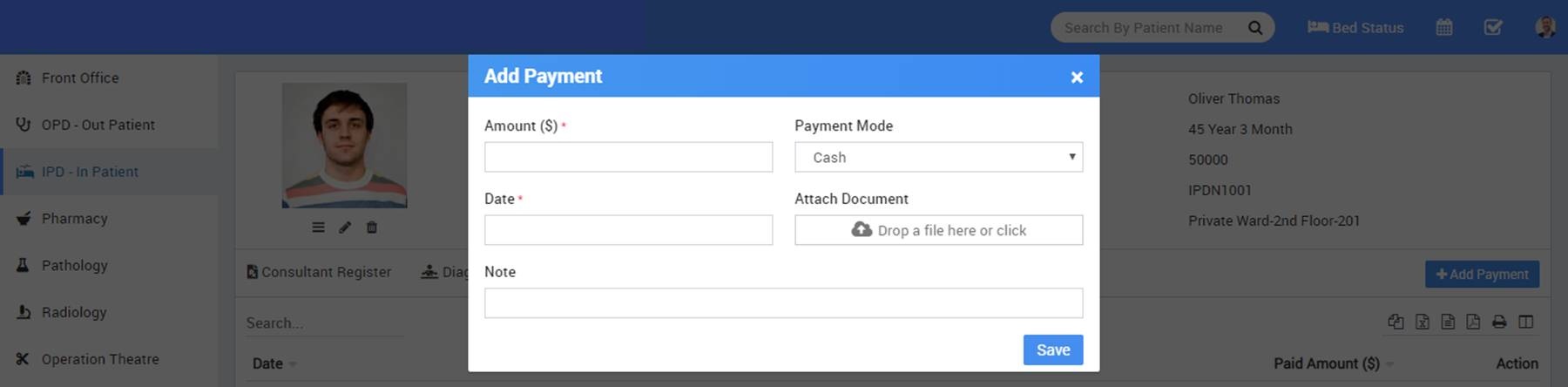Click the mortar icon beside Pharmacy
This screenshot has width=1568, height=387.
24,219
